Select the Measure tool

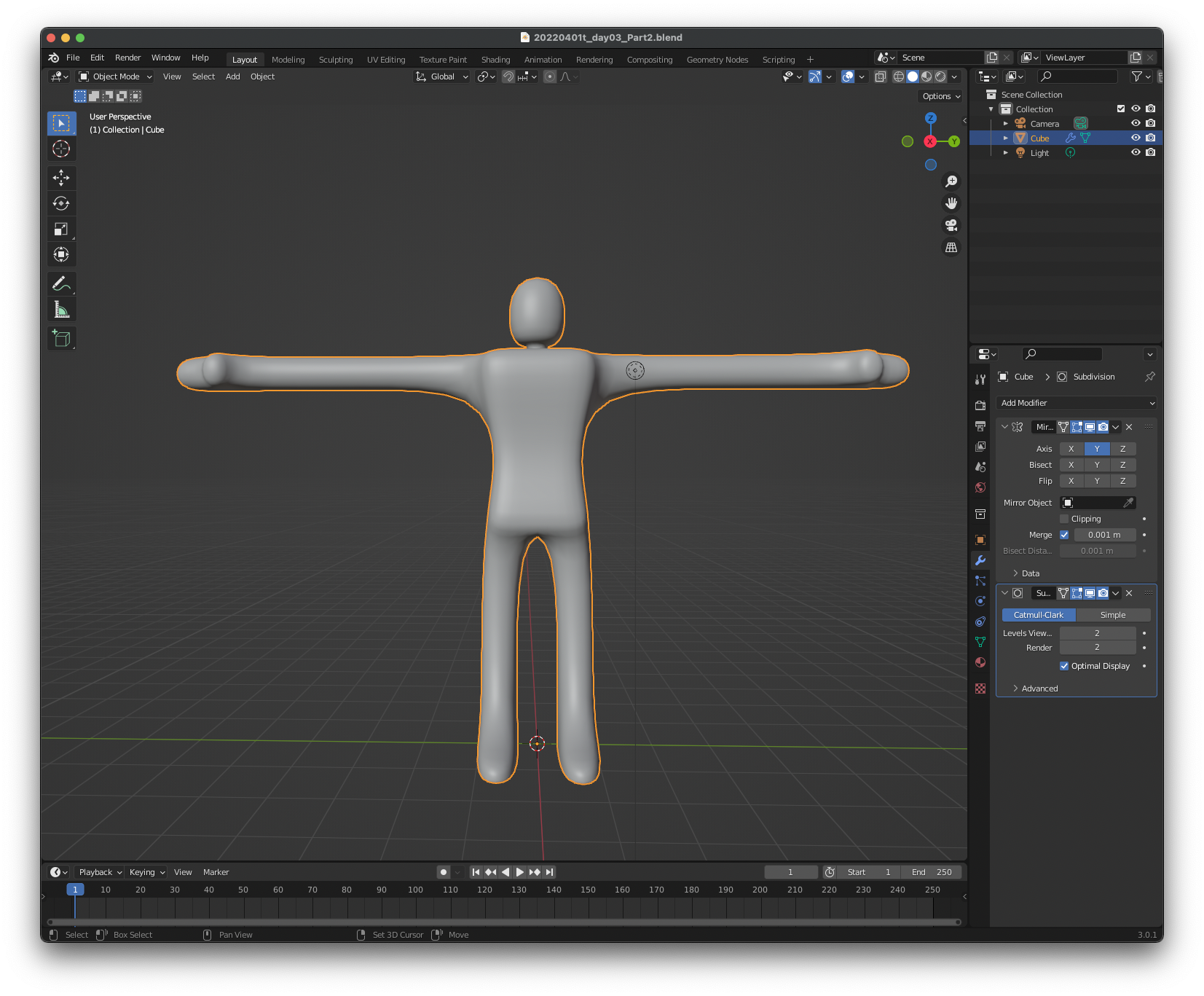pyautogui.click(x=61, y=310)
